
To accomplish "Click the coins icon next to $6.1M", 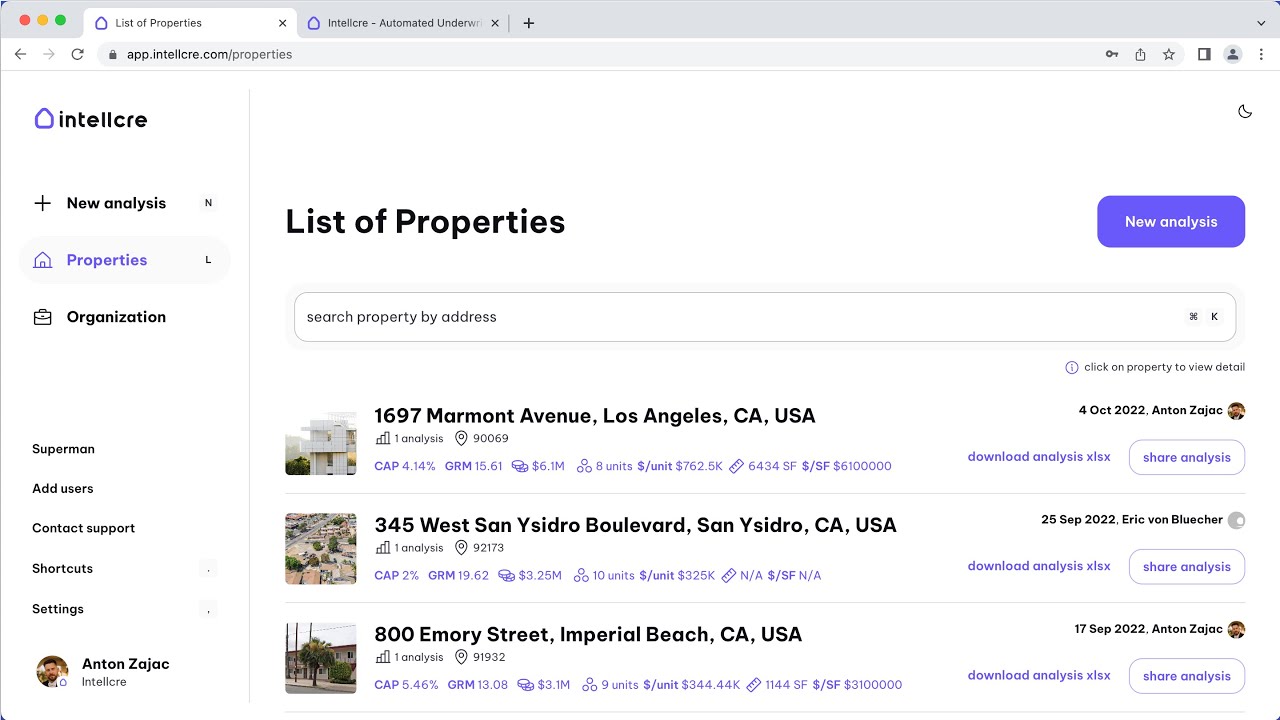I will click(x=520, y=466).
